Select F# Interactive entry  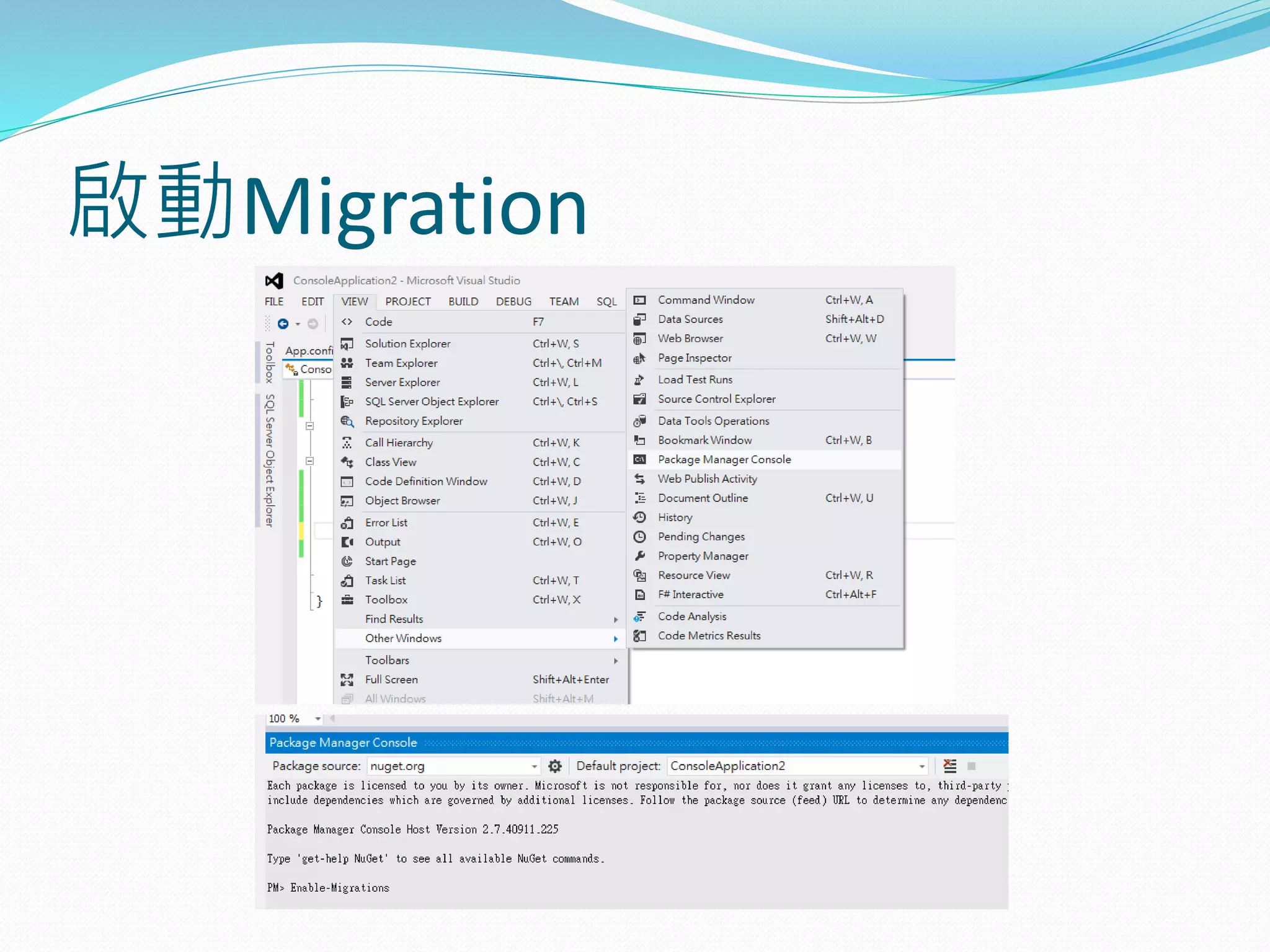[765, 594]
